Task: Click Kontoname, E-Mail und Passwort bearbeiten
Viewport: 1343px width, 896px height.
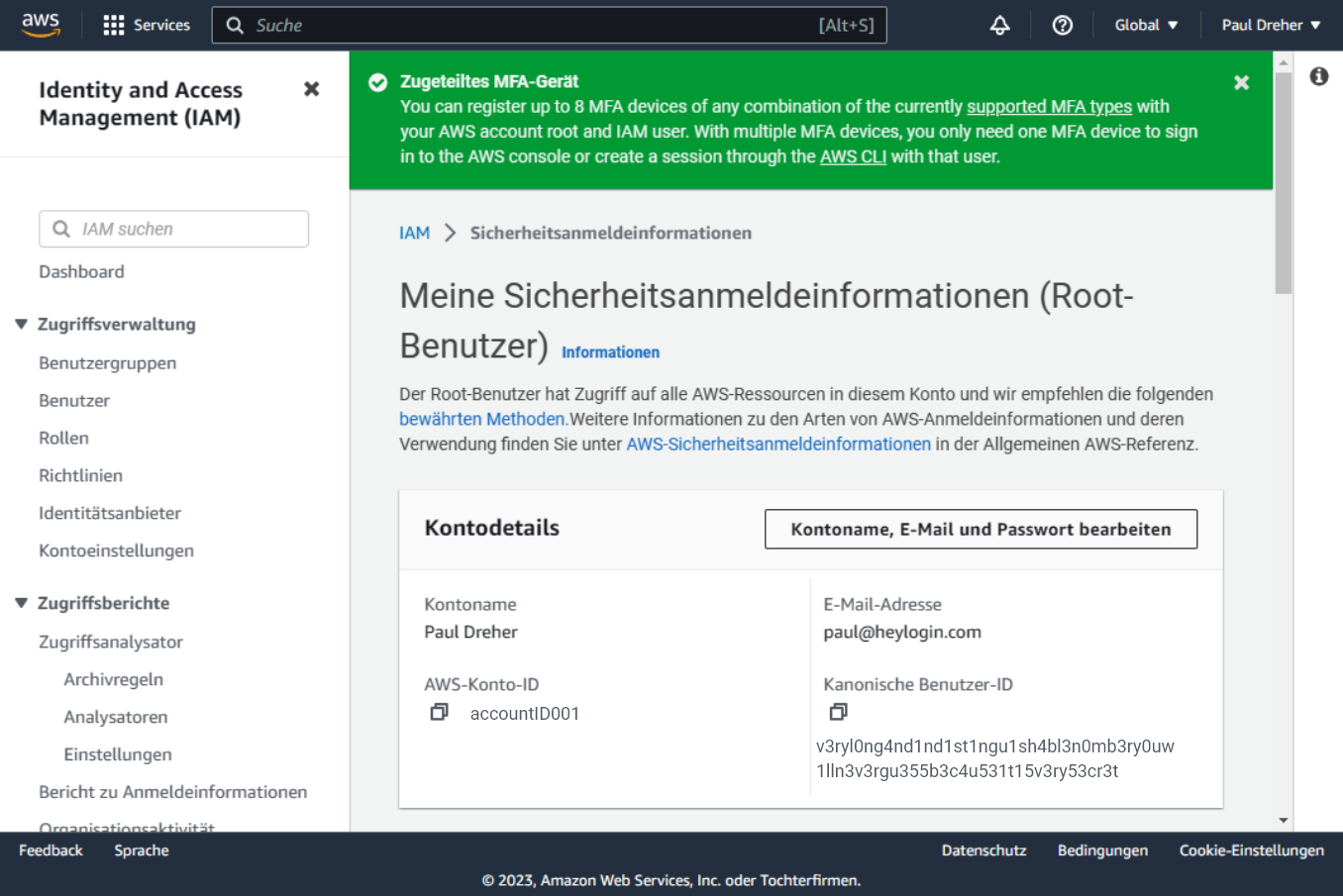Action: (x=981, y=529)
